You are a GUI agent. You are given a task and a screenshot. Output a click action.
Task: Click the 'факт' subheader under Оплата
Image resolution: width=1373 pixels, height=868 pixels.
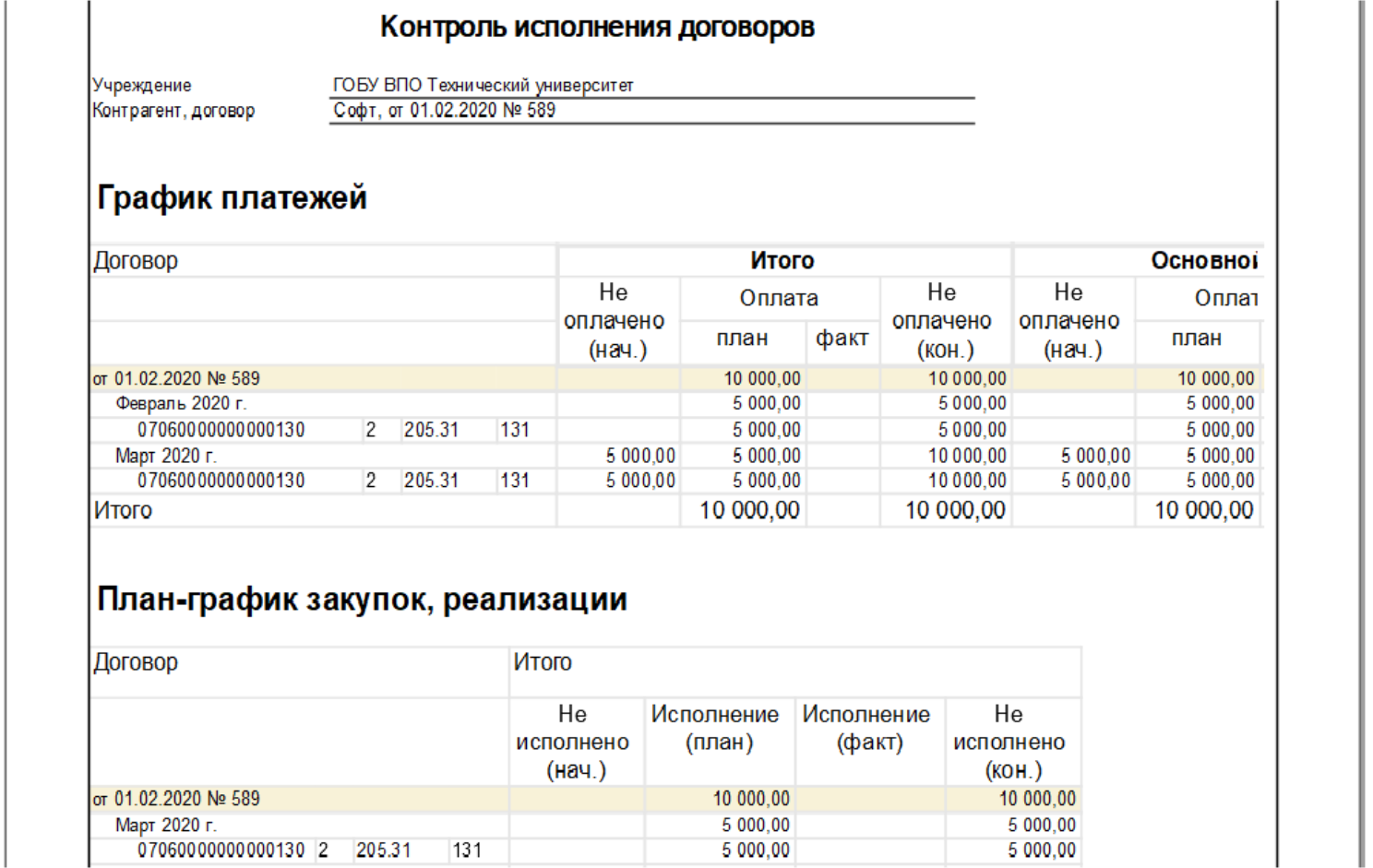(x=842, y=339)
